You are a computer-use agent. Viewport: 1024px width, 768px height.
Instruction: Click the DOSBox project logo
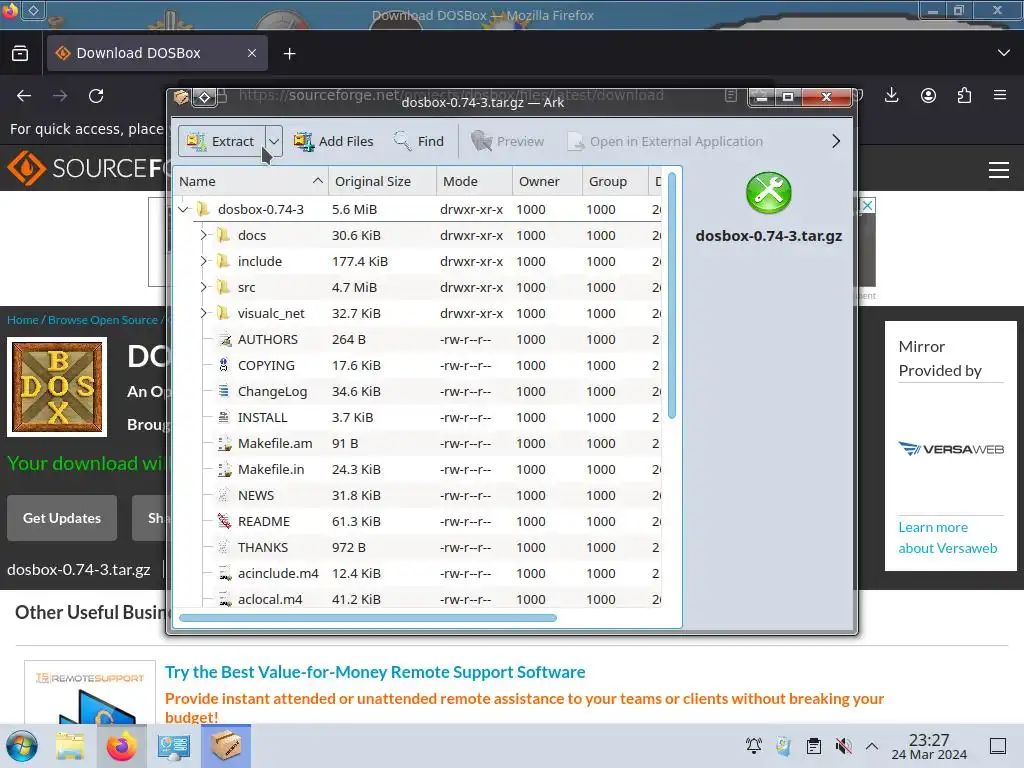(57, 387)
